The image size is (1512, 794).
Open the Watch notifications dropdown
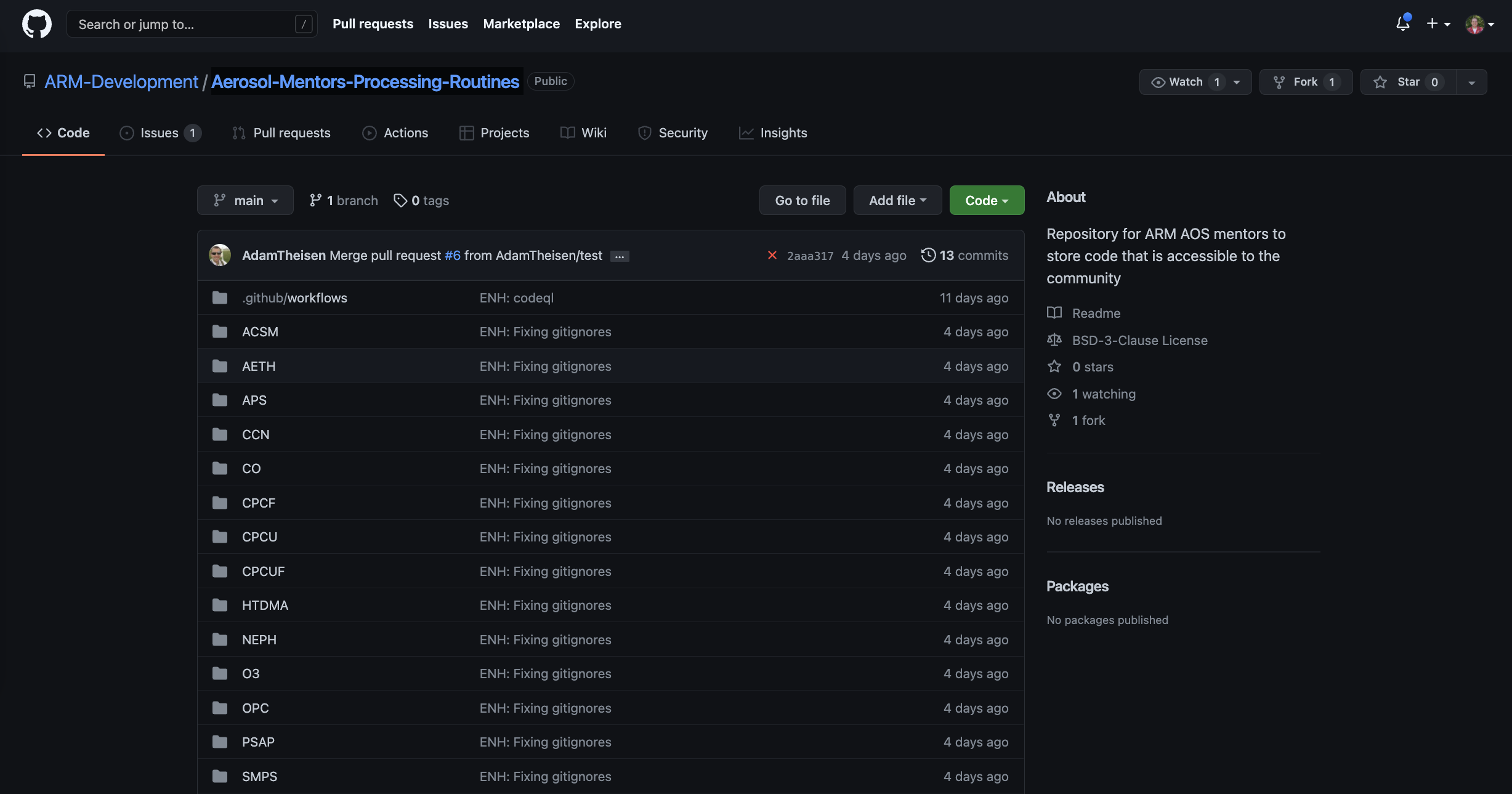point(1195,82)
